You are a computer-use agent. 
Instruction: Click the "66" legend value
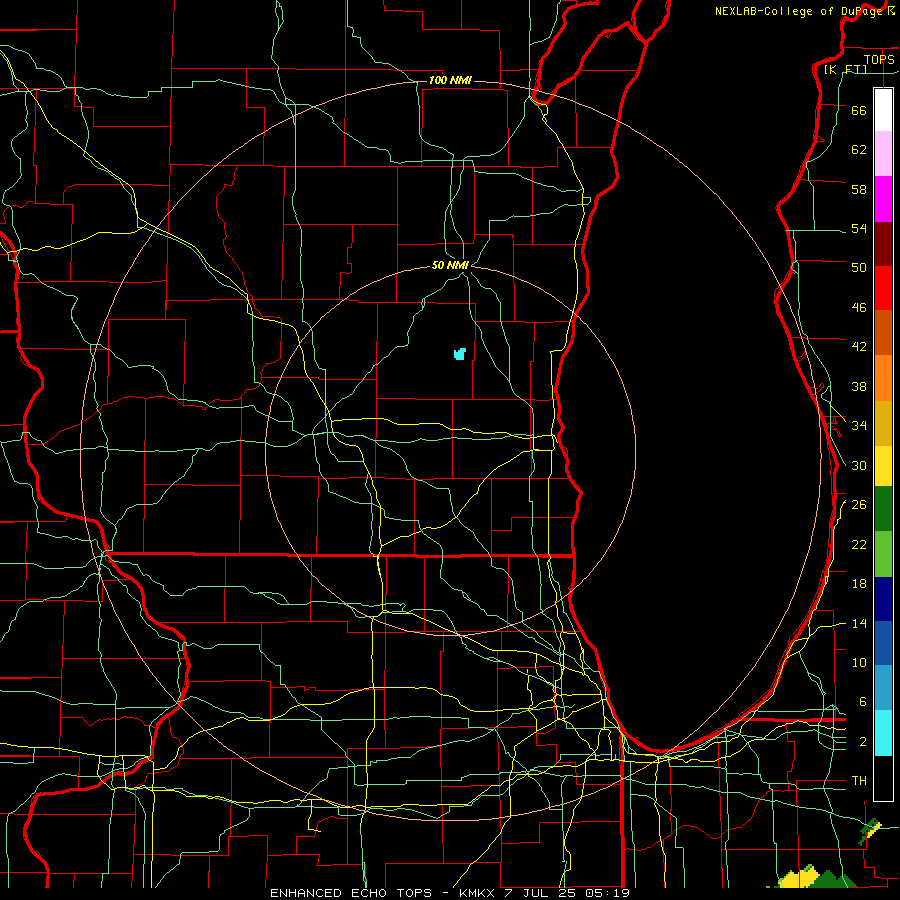[x=859, y=110]
